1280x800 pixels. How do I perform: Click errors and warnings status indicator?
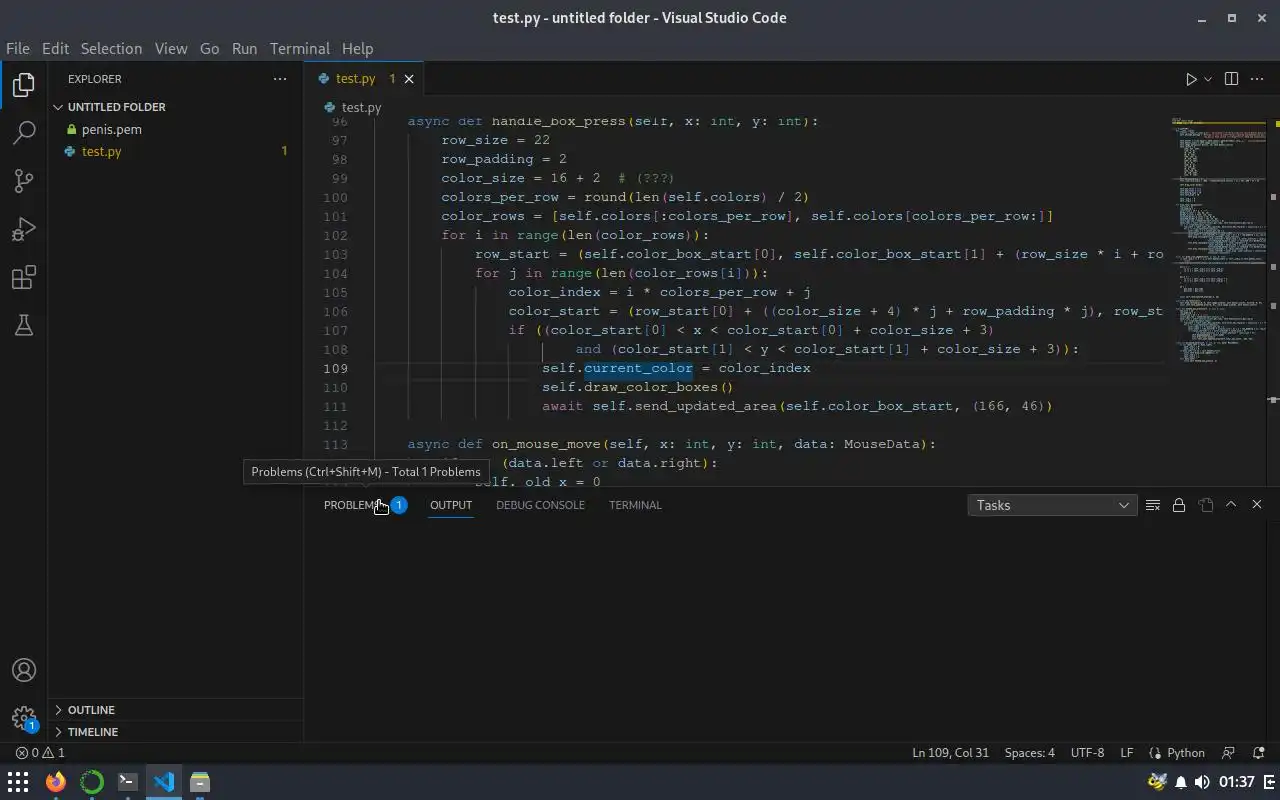40,753
